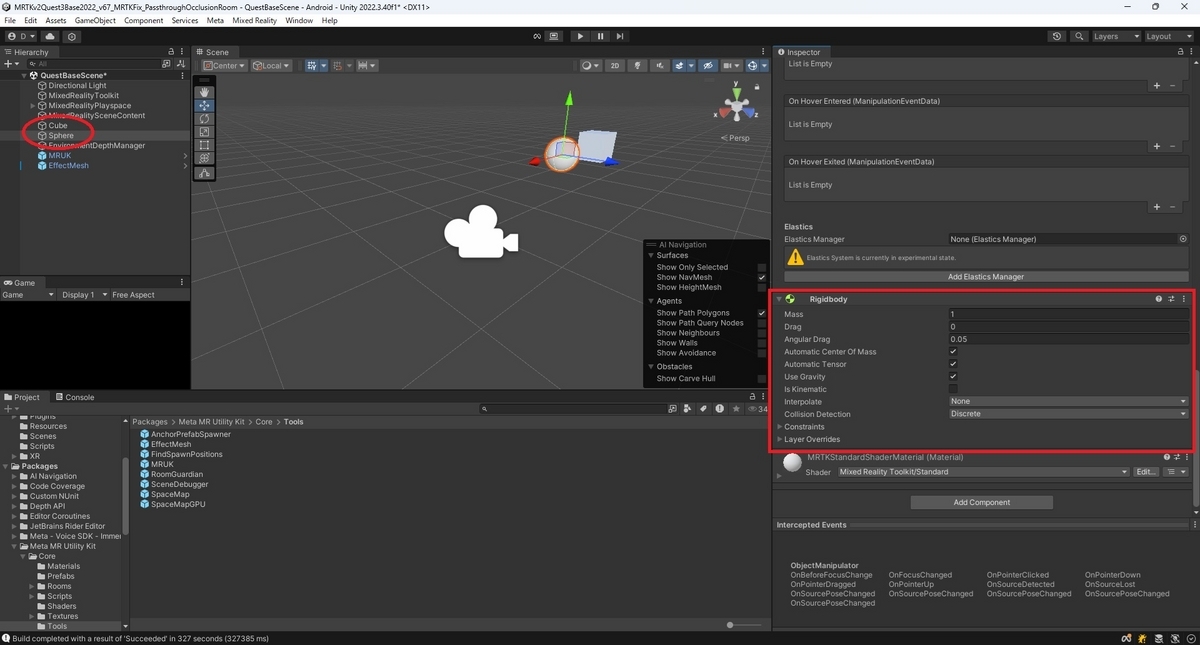This screenshot has height=645, width=1200.
Task: Expand the Constraints section
Action: point(780,427)
